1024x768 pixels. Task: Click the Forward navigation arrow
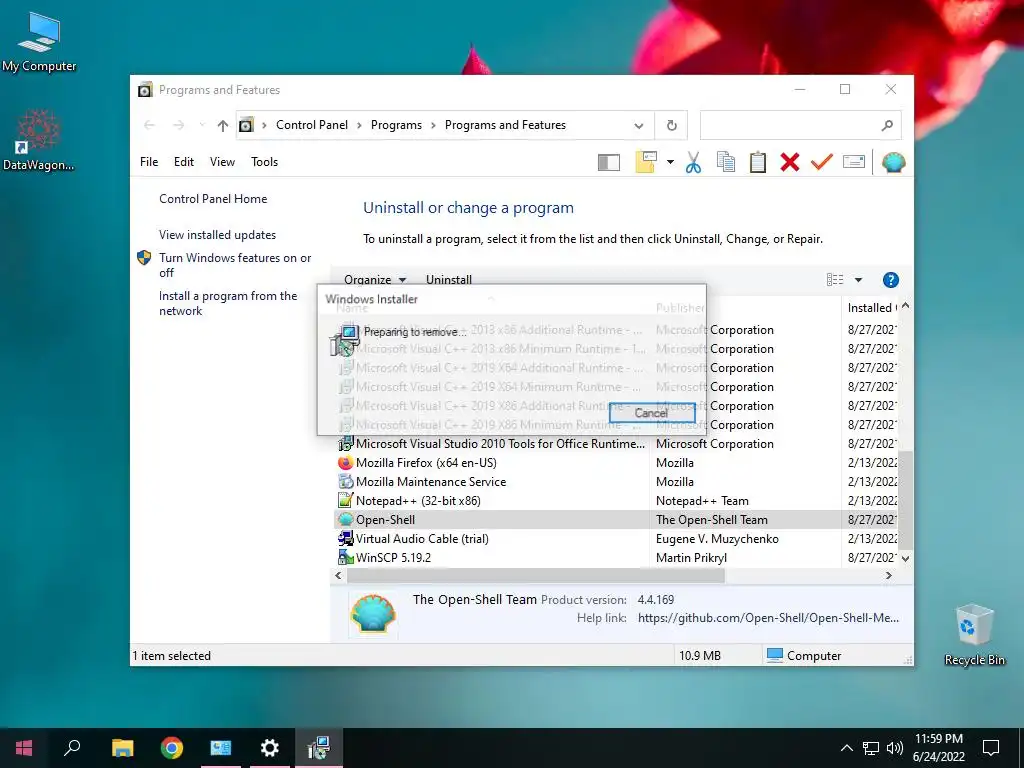click(178, 125)
